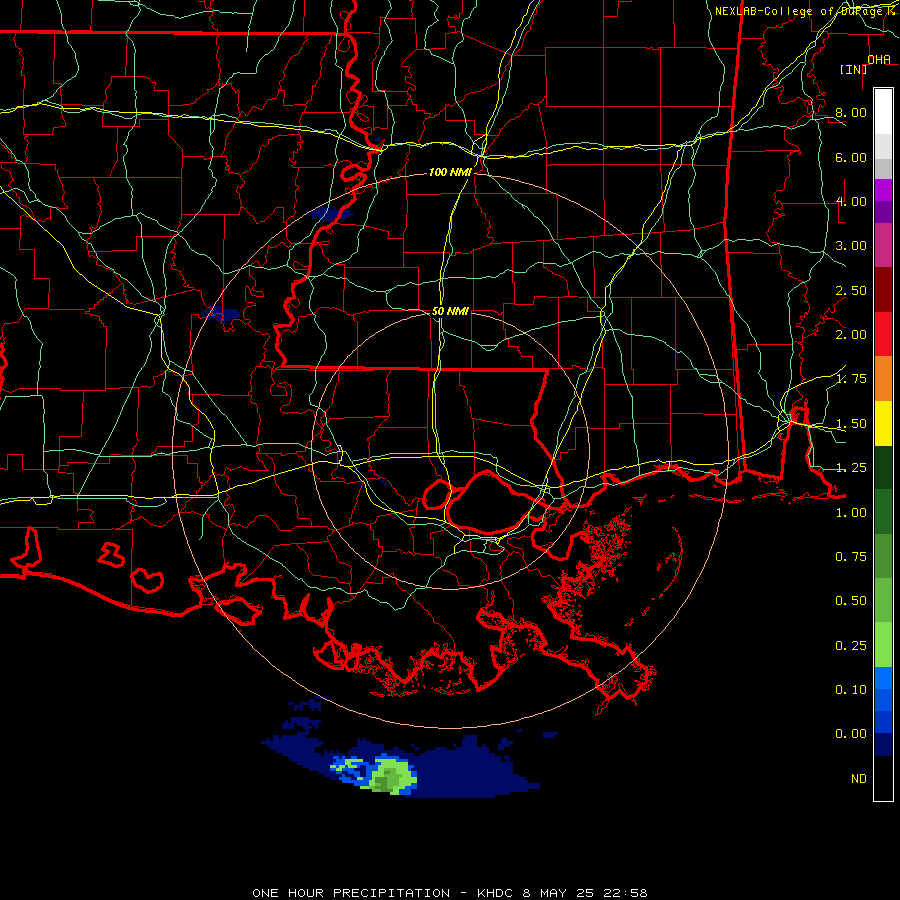Click the 2.00 legend value
Screen dimensions: 900x900
click(x=851, y=335)
